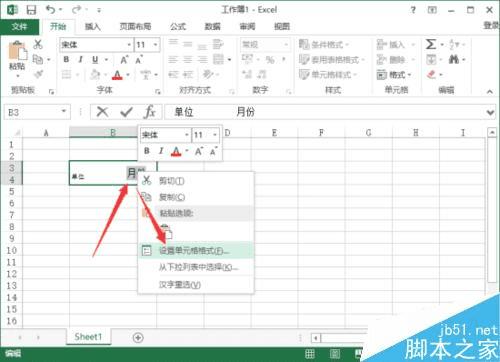Switch to the Review ribbon tab

(x=247, y=26)
